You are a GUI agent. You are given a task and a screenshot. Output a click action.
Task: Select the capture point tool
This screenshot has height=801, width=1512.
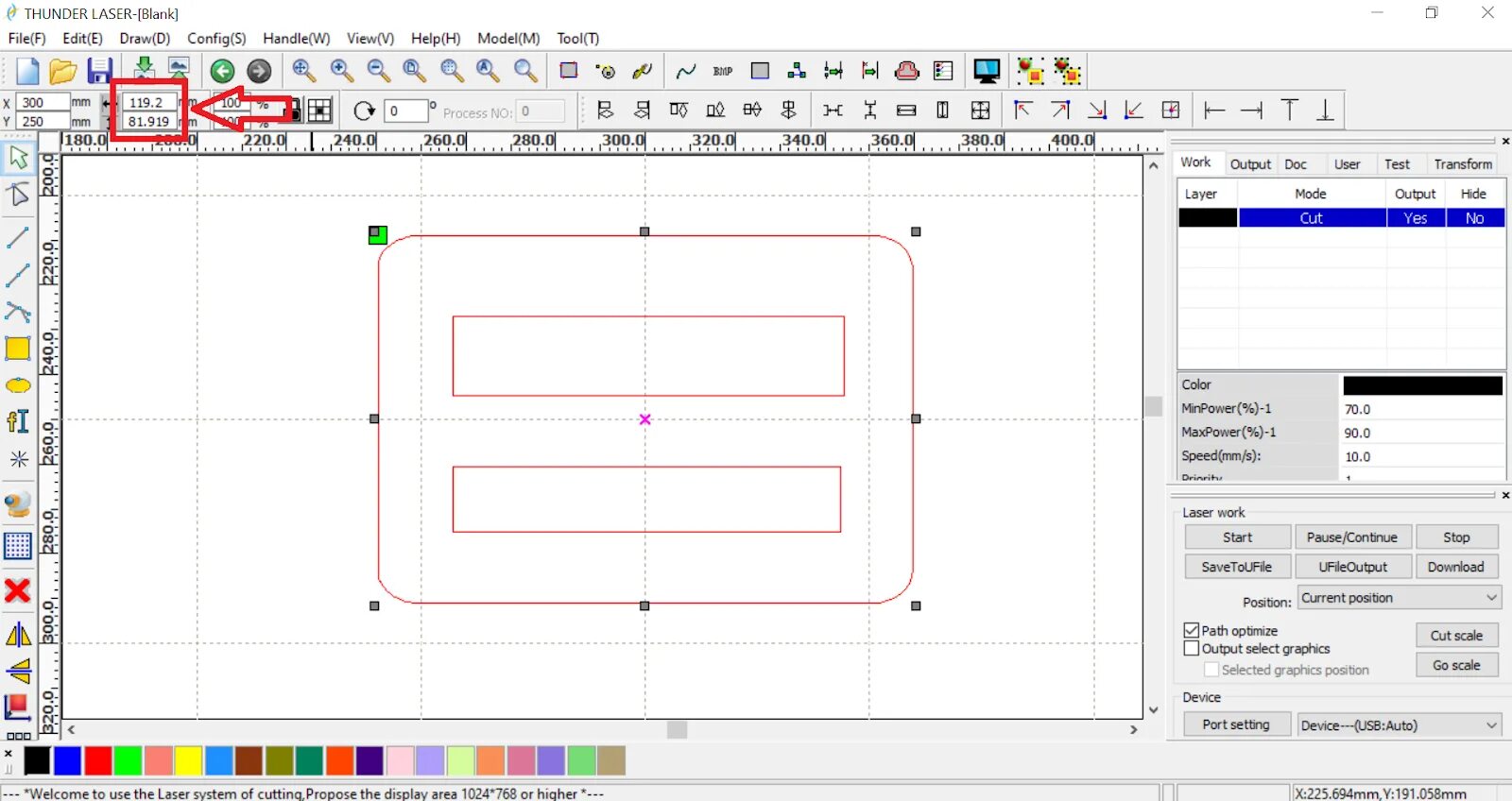click(18, 460)
